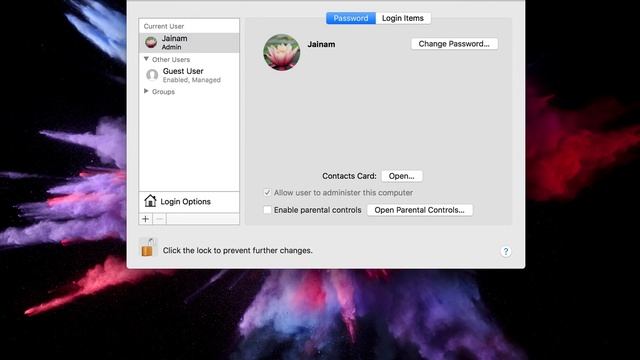
Task: Click the Guest User silhouette icon
Action: point(152,75)
